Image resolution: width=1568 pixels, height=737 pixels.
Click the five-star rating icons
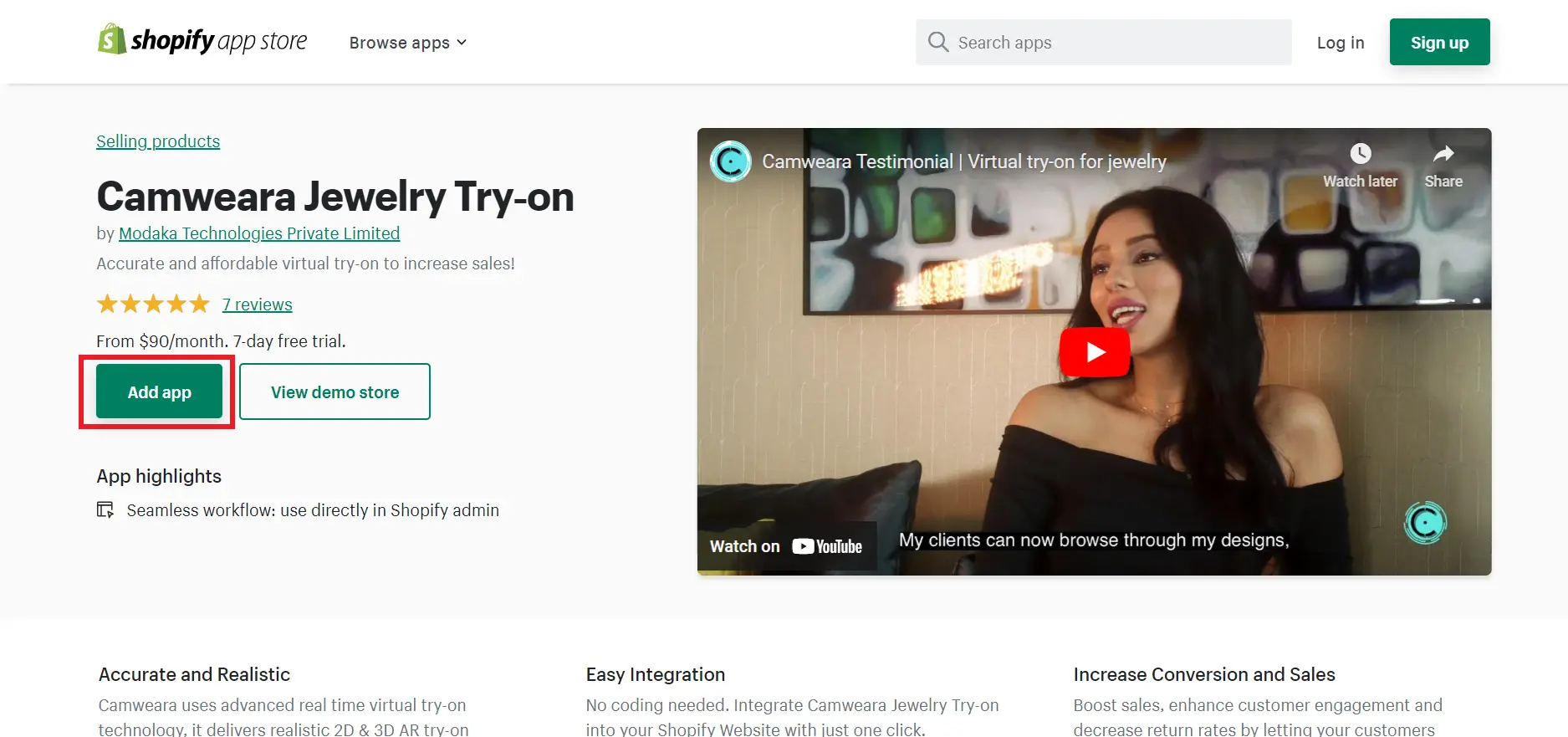click(x=153, y=305)
